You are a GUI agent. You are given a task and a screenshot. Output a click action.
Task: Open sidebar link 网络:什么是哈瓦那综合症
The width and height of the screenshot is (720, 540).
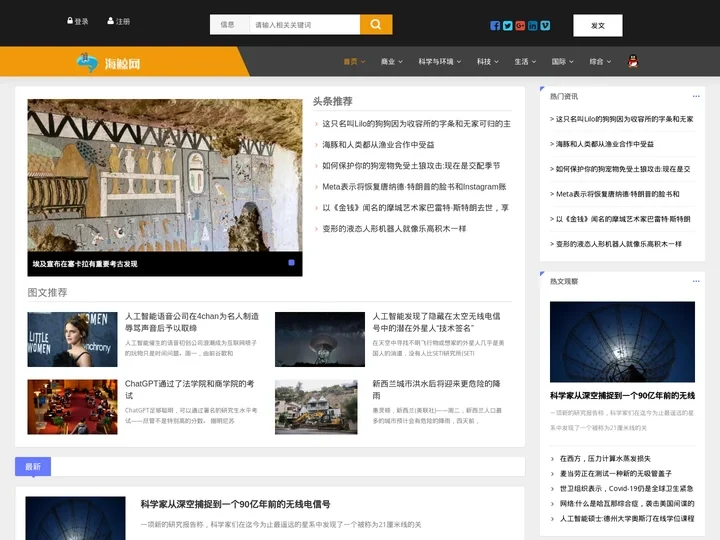point(627,504)
